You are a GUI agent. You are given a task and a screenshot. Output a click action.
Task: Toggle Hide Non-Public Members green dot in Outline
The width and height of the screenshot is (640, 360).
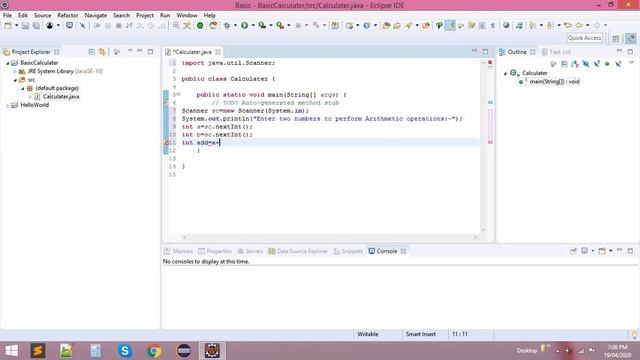coord(607,64)
